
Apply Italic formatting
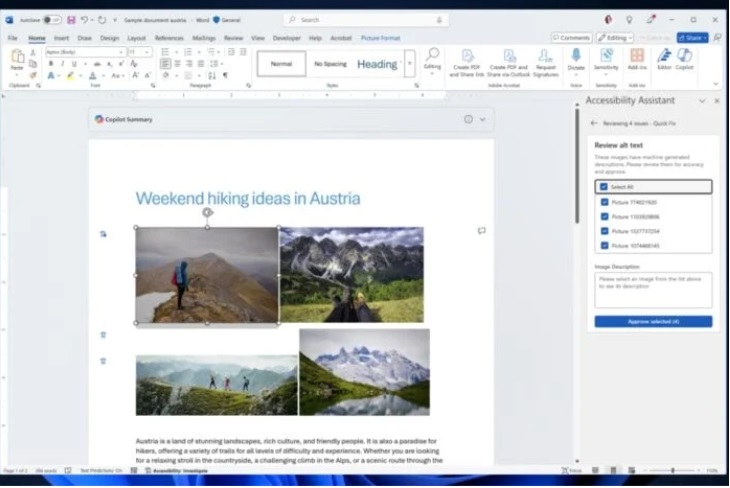(x=62, y=63)
